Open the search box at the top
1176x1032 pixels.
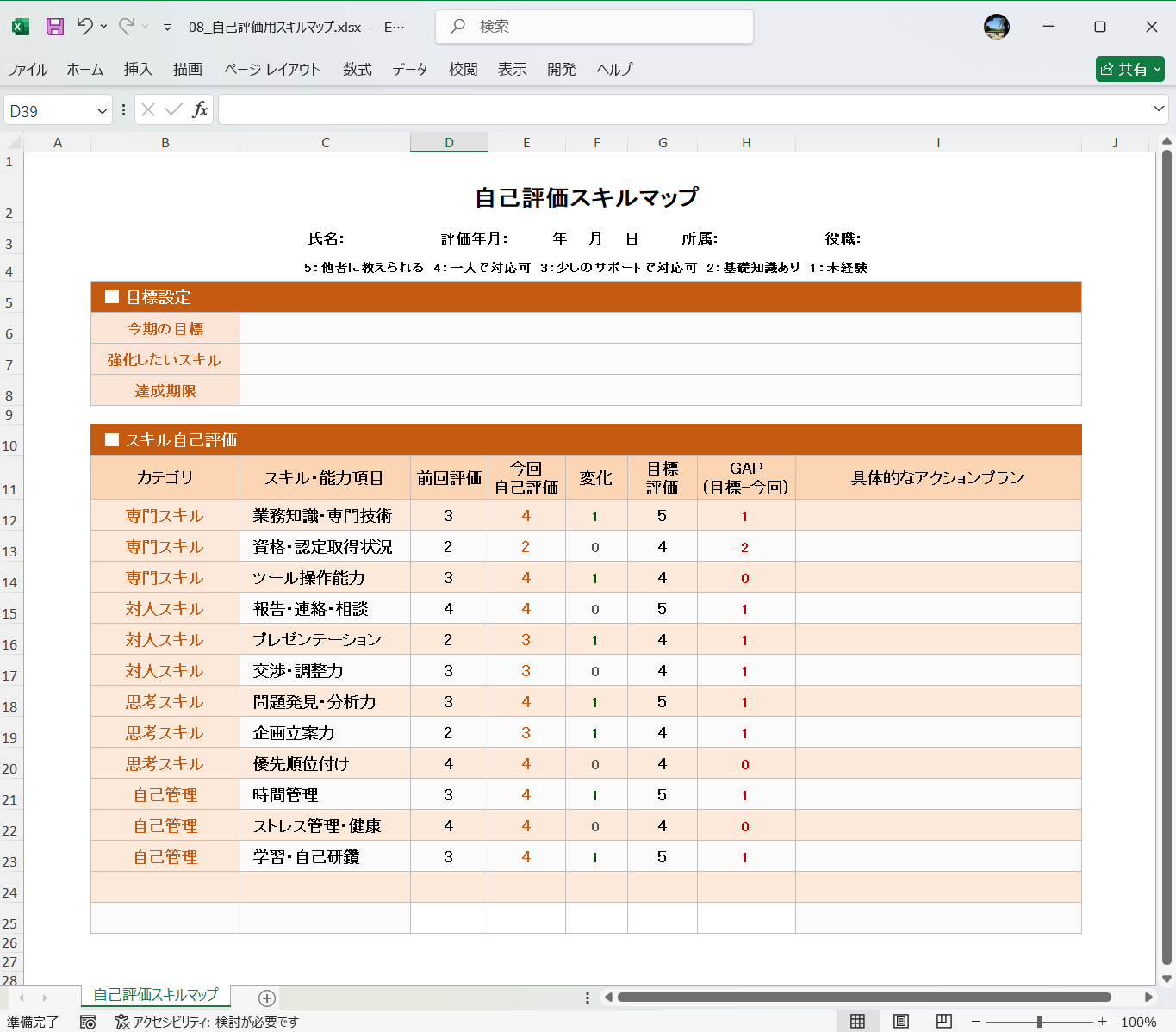pos(593,27)
